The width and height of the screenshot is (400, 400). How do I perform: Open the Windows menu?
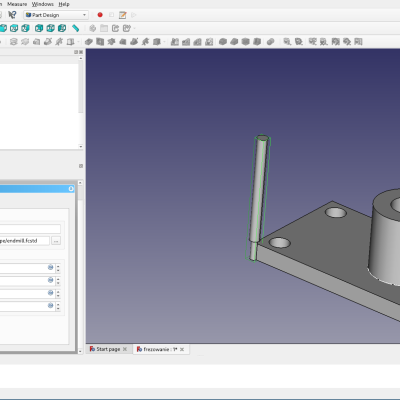pos(43,4)
